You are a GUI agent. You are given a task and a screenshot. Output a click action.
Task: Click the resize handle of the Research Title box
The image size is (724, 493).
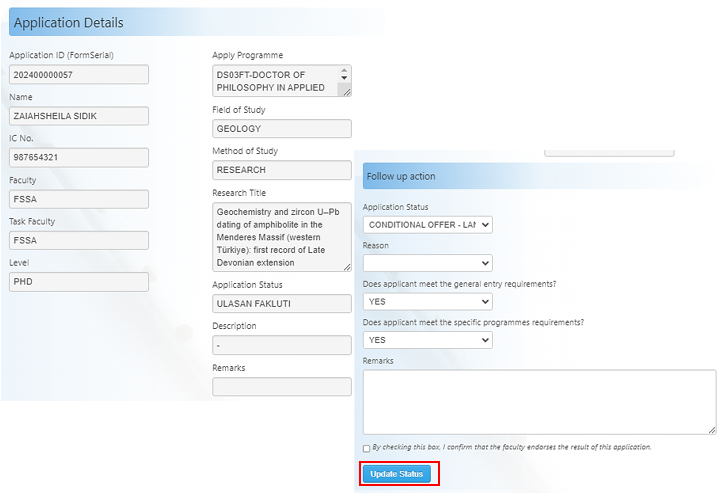(x=346, y=266)
